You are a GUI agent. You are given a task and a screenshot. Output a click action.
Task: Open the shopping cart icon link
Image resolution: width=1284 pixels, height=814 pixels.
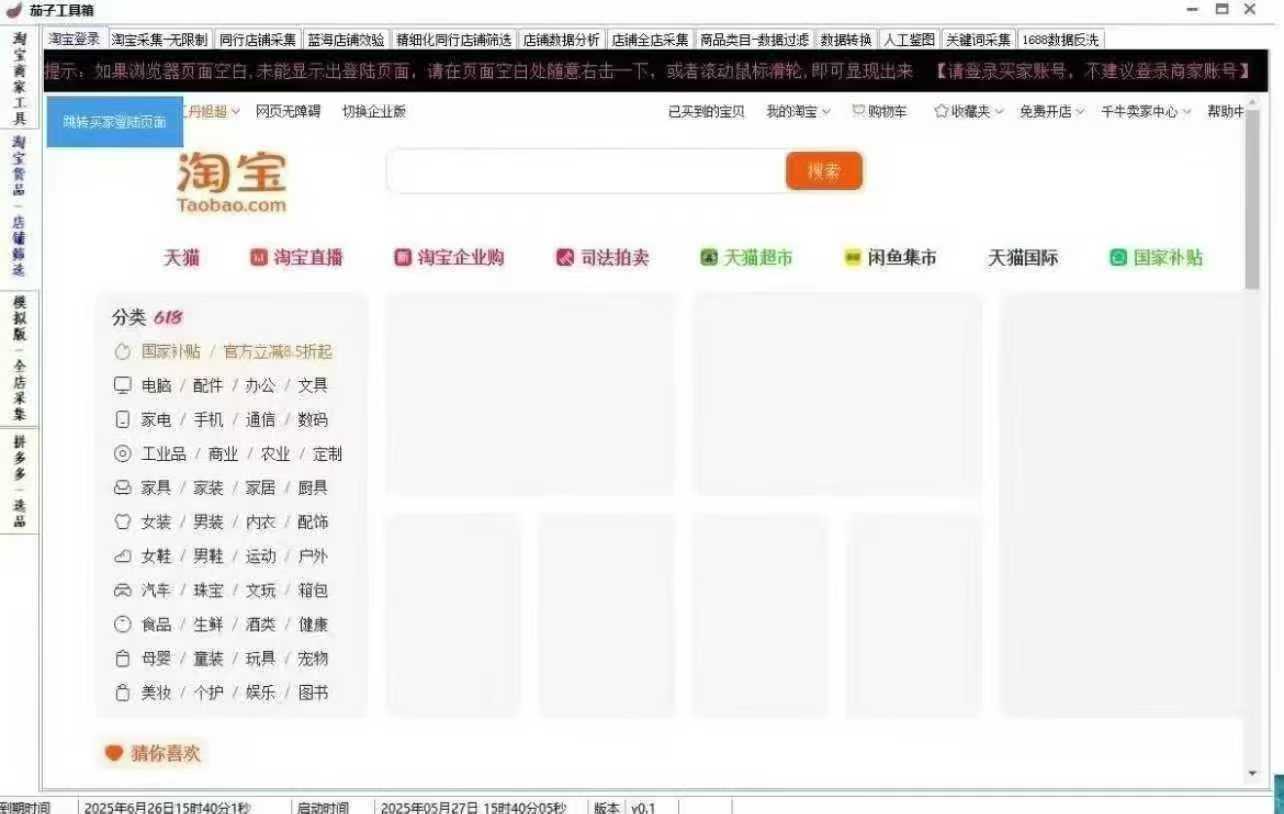coord(858,112)
